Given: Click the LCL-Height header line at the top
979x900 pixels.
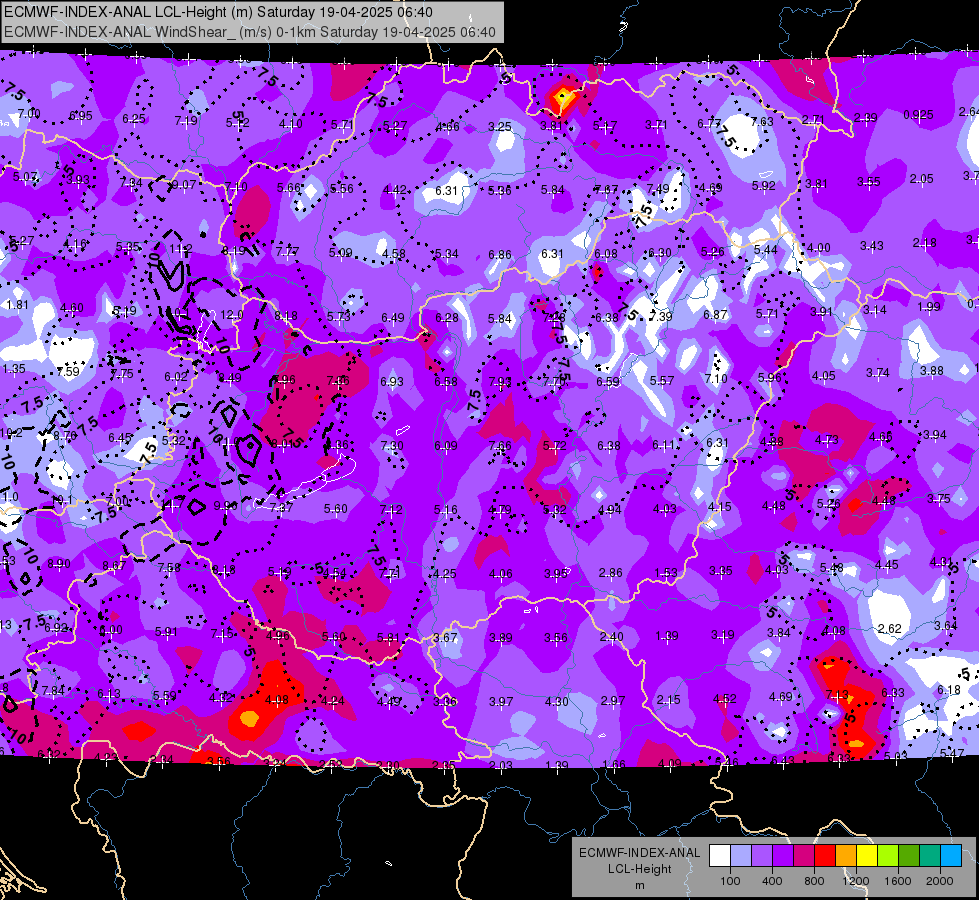Looking at the screenshot, I should [x=218, y=12].
